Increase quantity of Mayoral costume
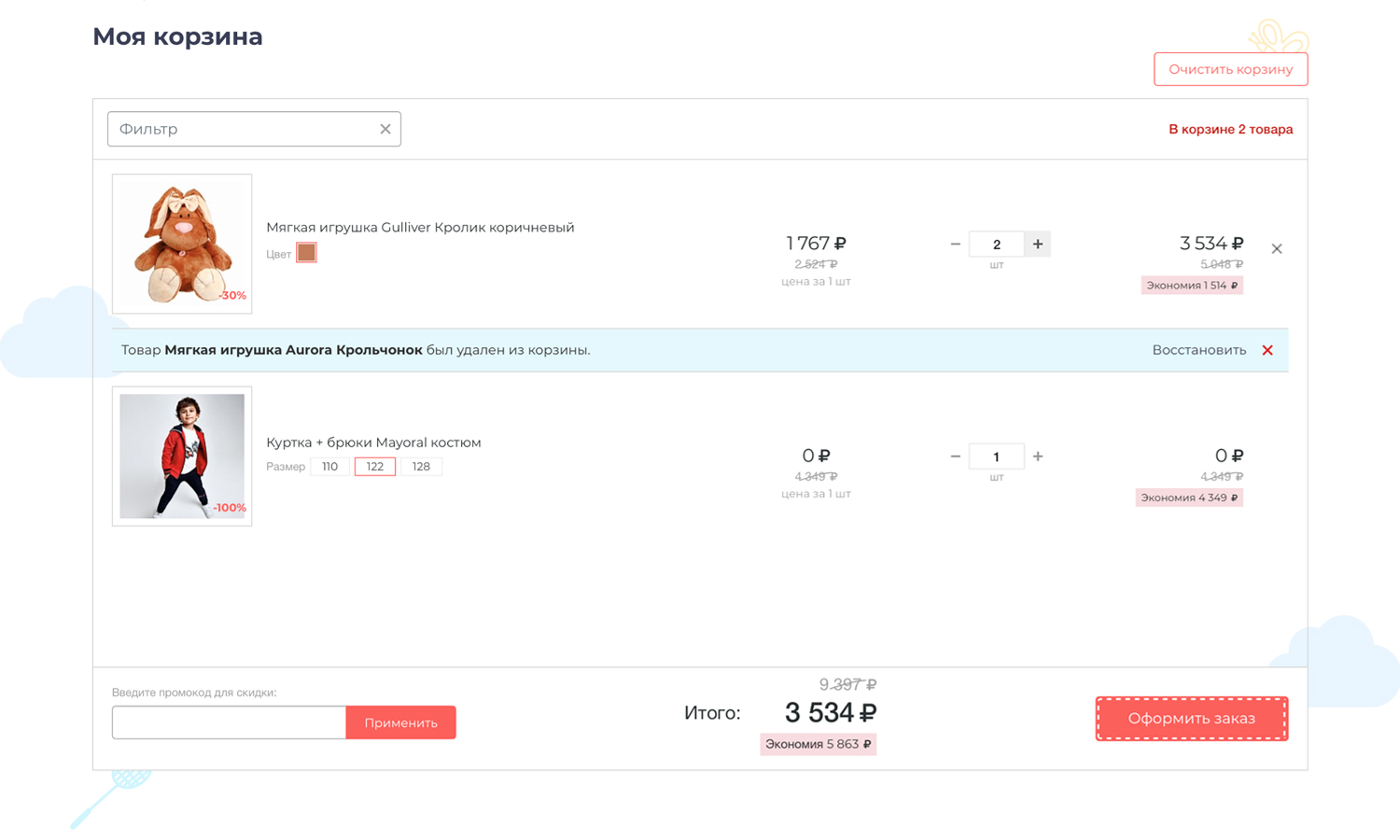The width and height of the screenshot is (1400, 840). tap(1037, 456)
